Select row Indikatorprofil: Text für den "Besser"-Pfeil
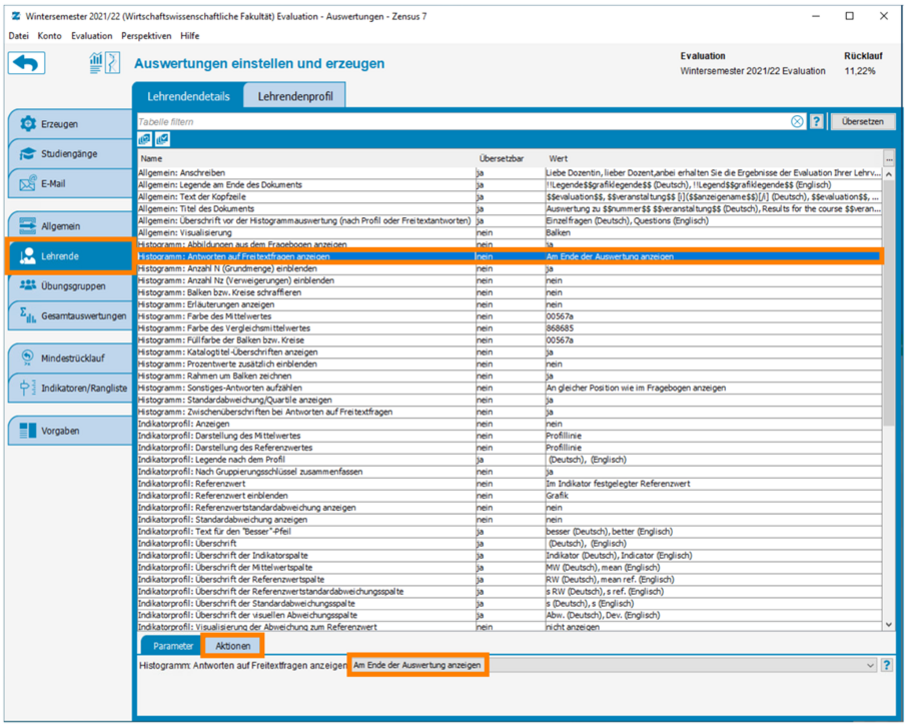 (510, 532)
